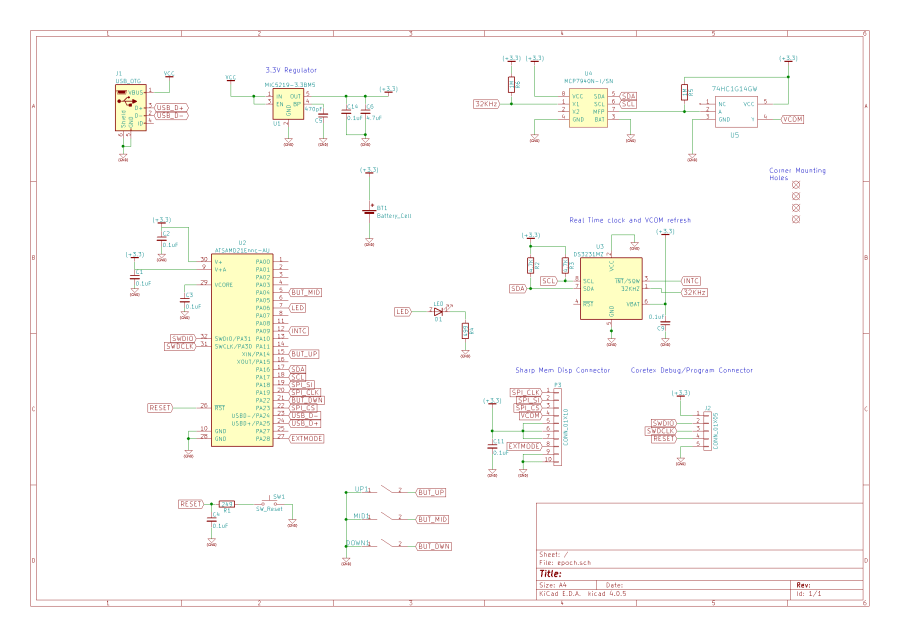This screenshot has height=636, width=899.
Task: Select the VCOM output label near U5
Action: coord(791,120)
